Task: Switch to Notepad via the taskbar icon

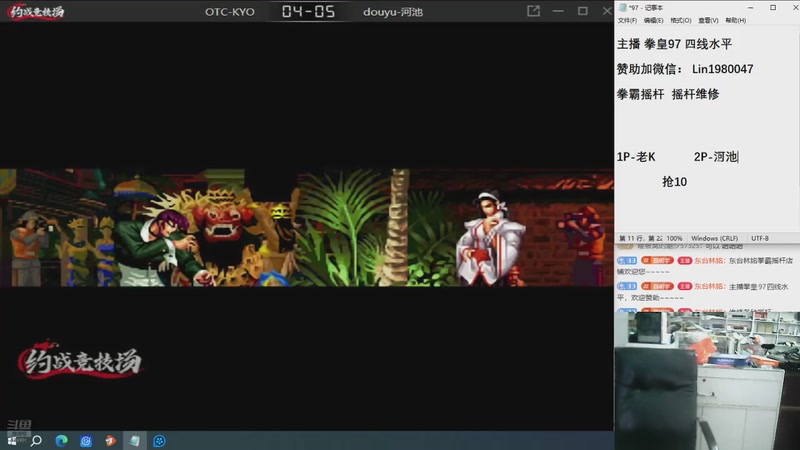Action: point(135,441)
